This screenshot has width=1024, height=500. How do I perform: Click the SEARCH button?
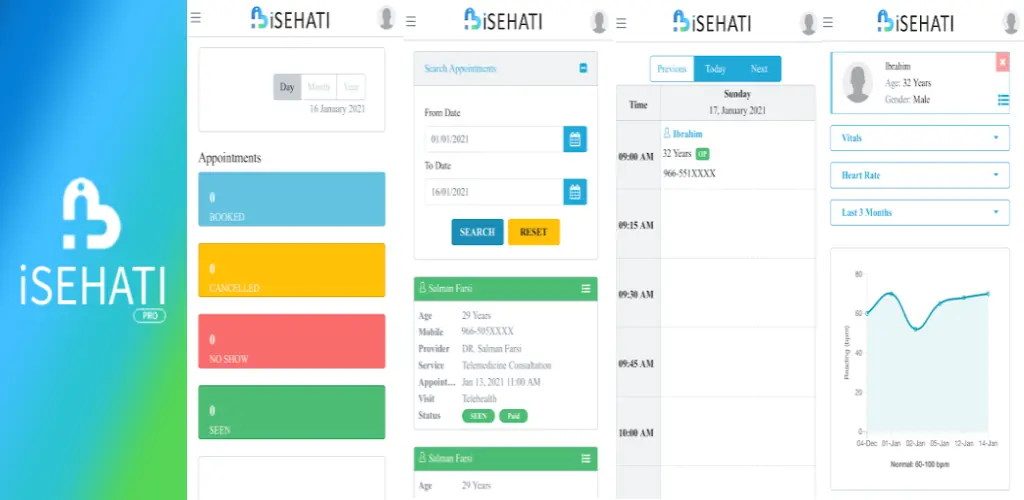point(477,232)
